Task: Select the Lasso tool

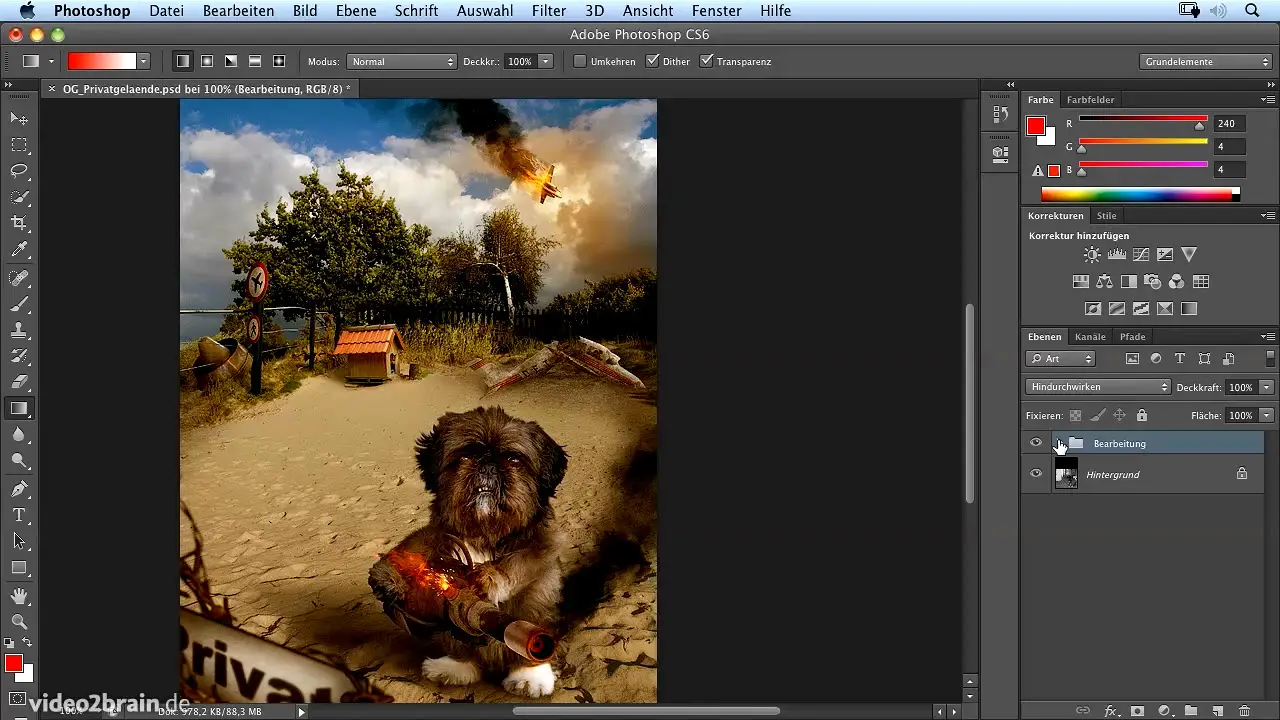Action: coord(19,171)
